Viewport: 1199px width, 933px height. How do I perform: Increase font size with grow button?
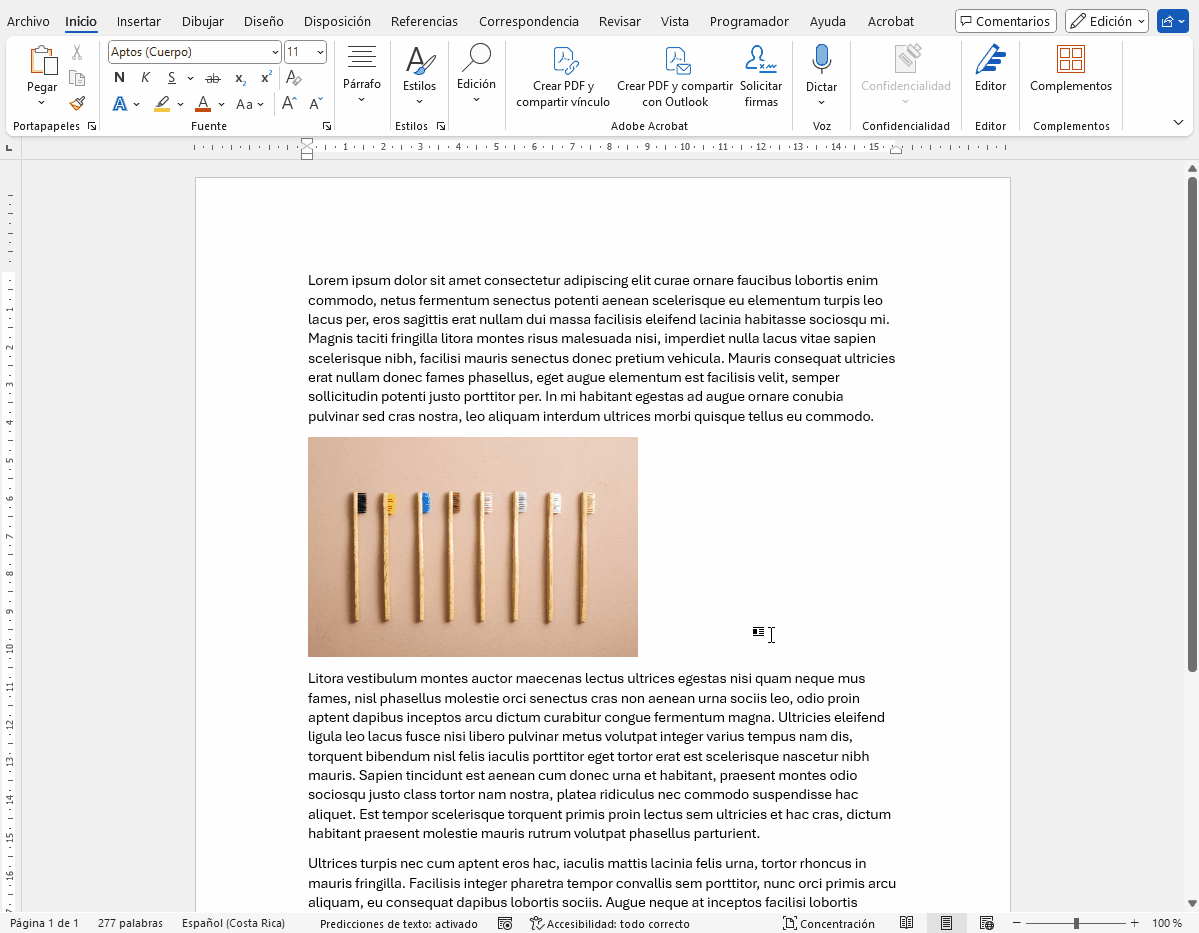[x=289, y=104]
